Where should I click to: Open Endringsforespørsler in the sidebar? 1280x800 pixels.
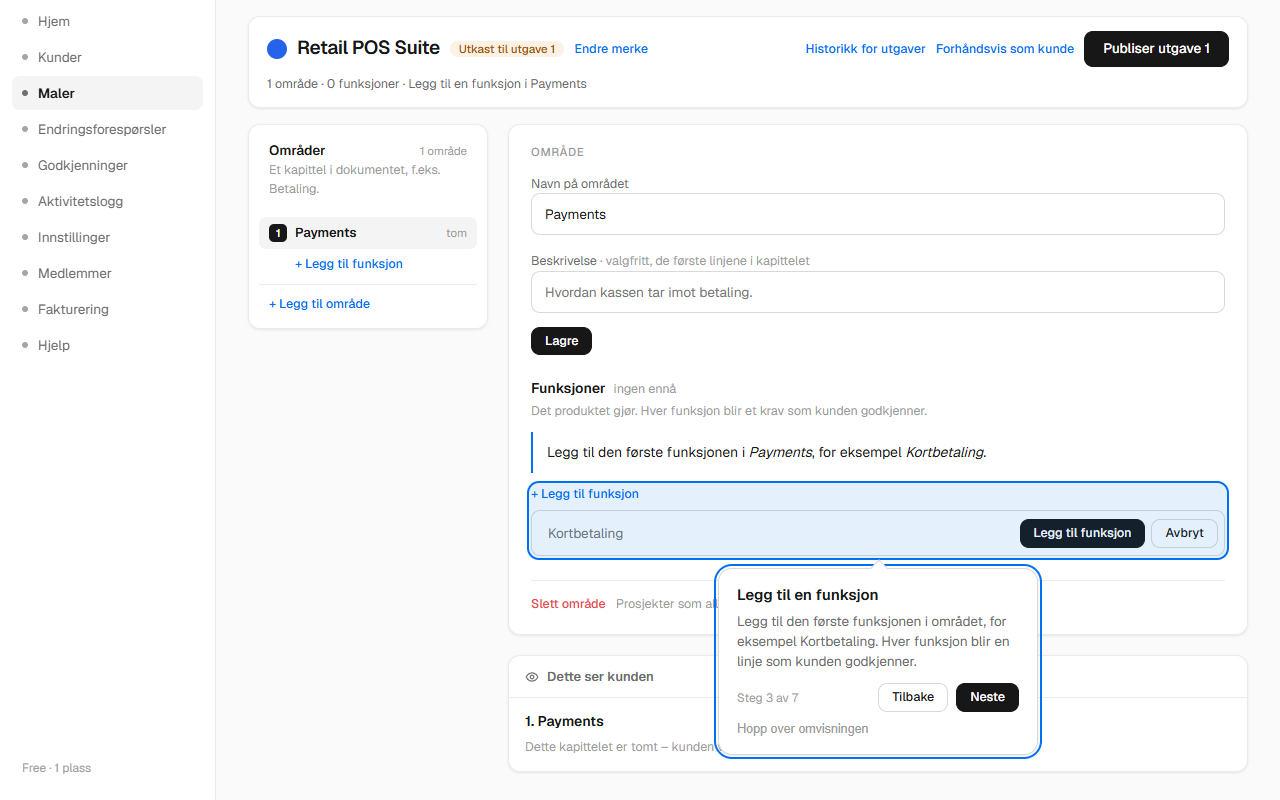pos(108,129)
